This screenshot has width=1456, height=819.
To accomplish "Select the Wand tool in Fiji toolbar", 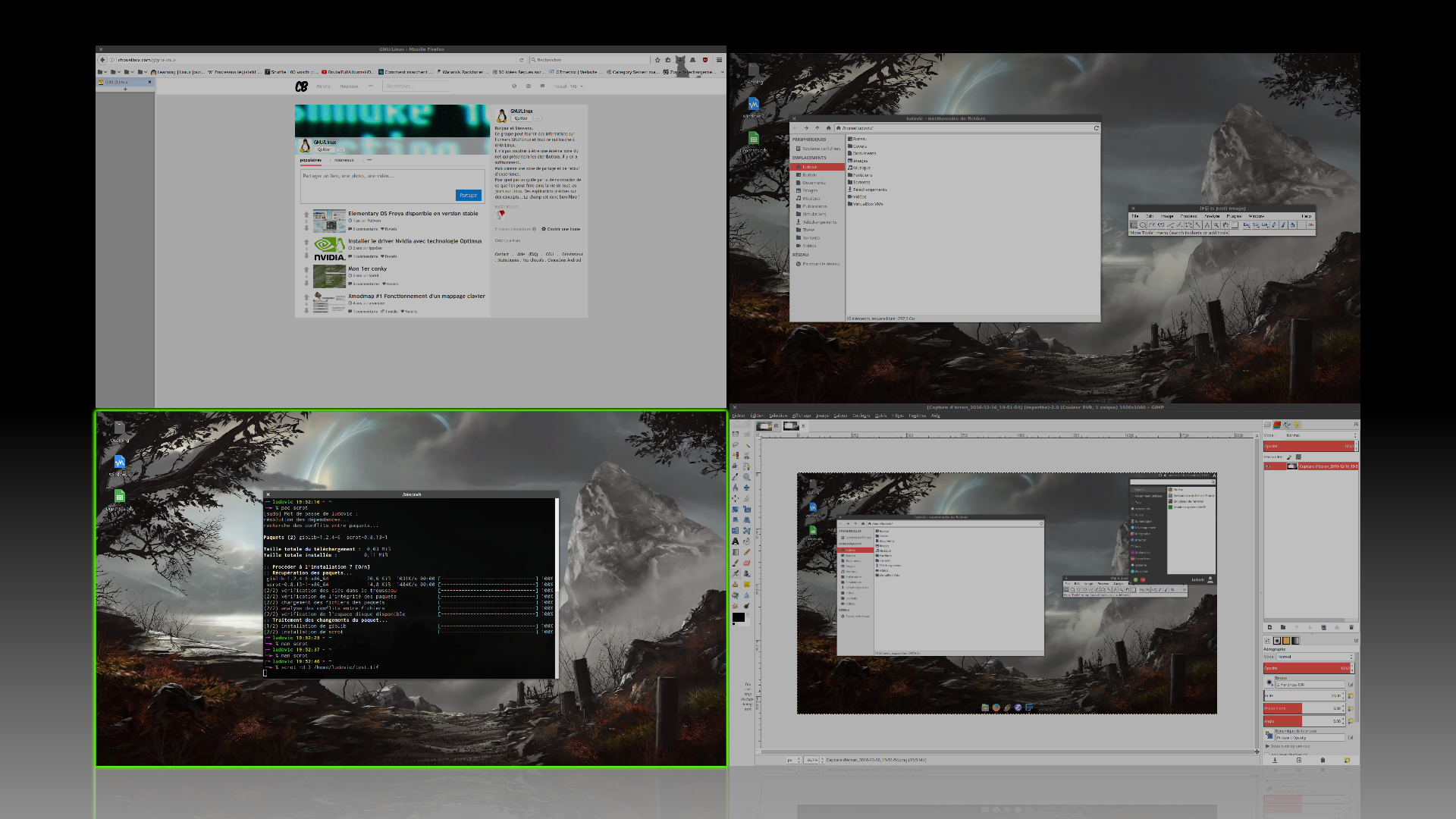I will [1198, 225].
